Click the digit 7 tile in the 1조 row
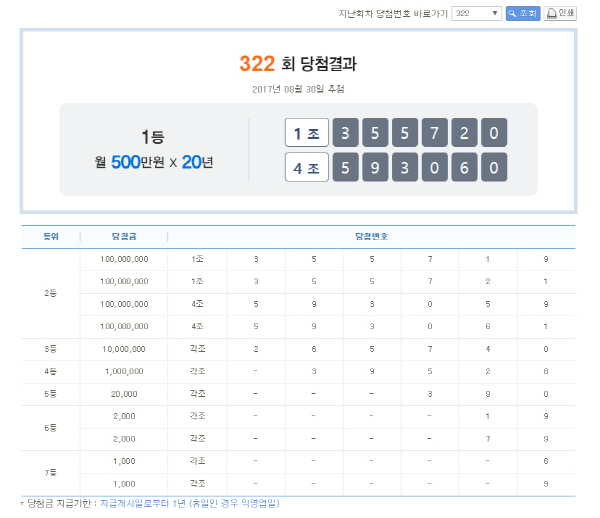This screenshot has height=518, width=600. pos(435,132)
